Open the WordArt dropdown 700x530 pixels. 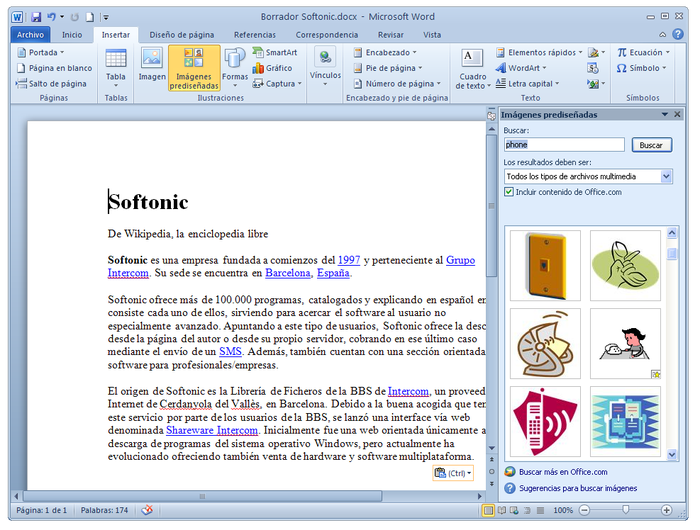coord(523,68)
